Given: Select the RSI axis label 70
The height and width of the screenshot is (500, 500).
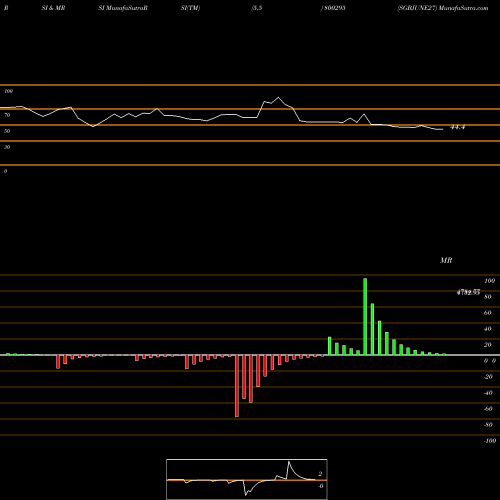Looking at the screenshot, I should pos(7,115).
